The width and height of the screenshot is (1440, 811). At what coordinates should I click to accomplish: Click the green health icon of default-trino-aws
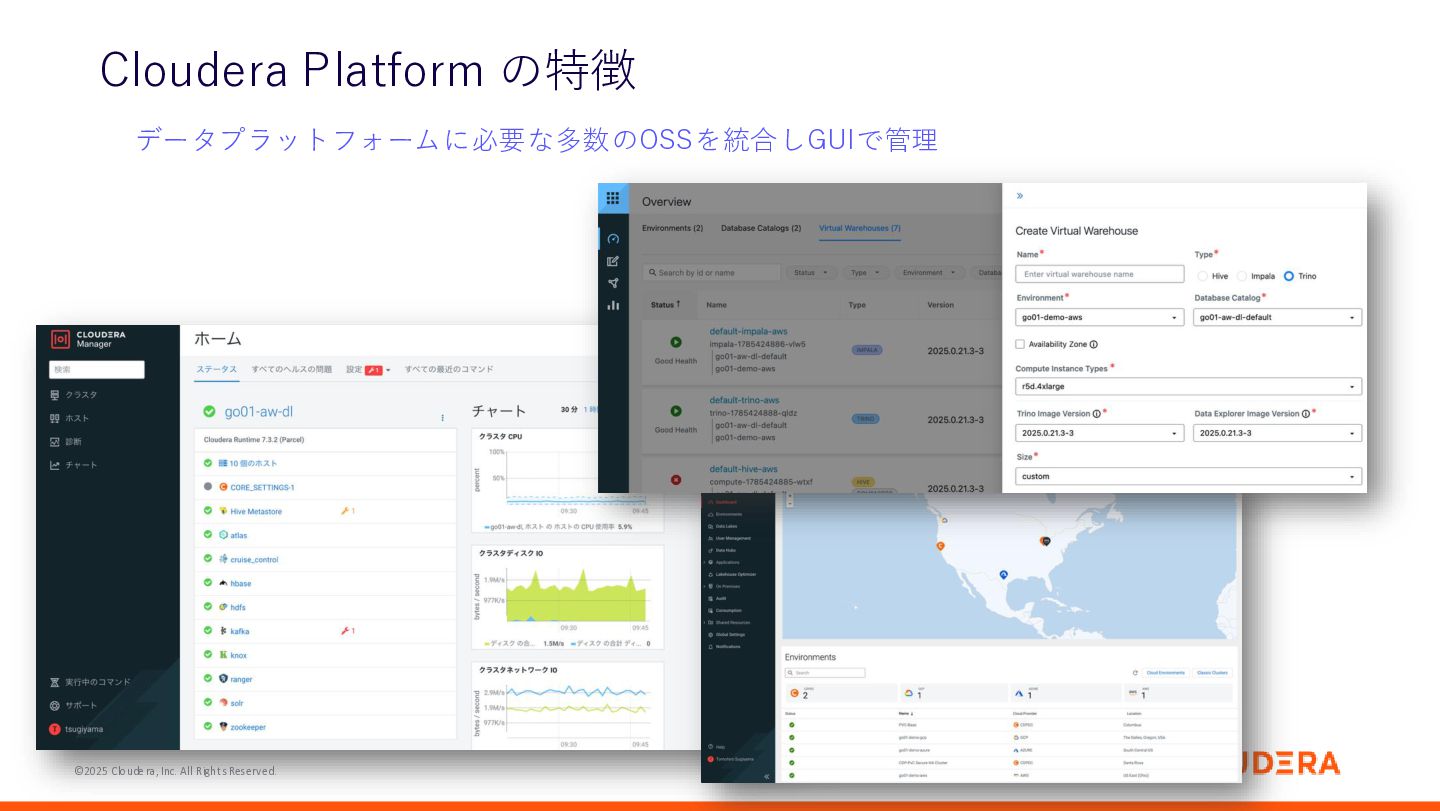tap(676, 411)
